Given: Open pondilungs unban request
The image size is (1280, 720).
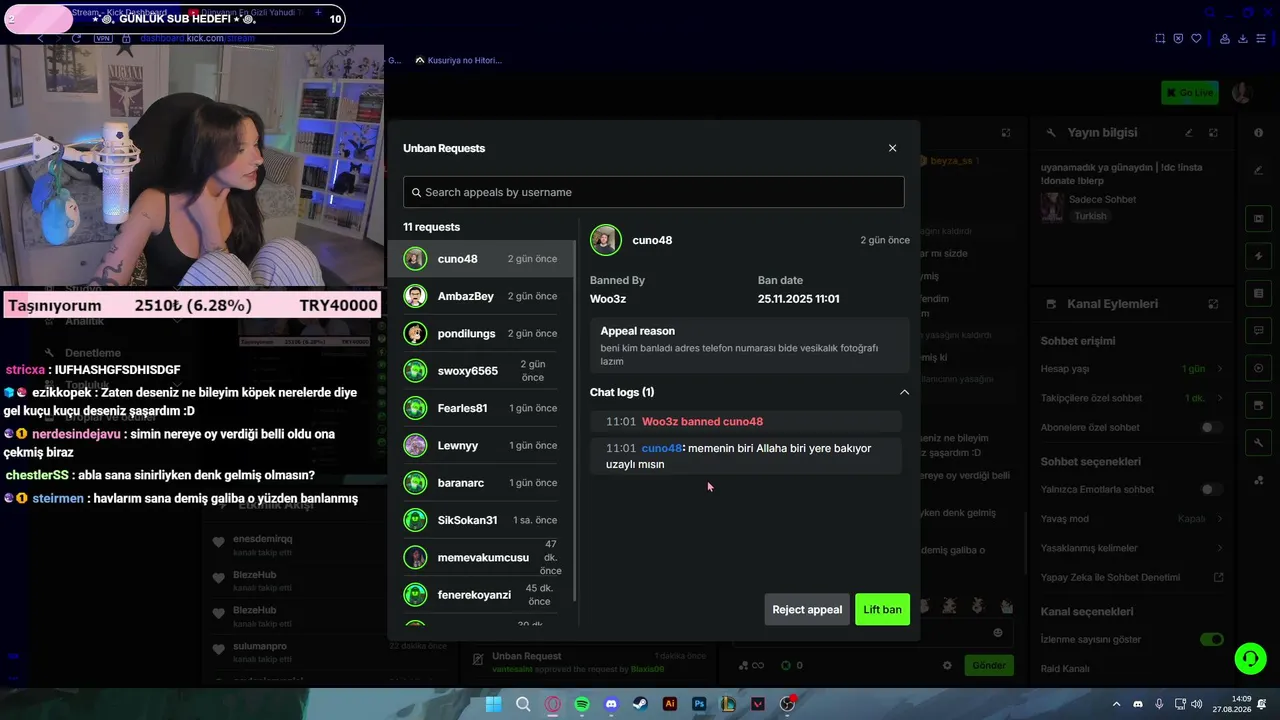Looking at the screenshot, I should click(481, 333).
